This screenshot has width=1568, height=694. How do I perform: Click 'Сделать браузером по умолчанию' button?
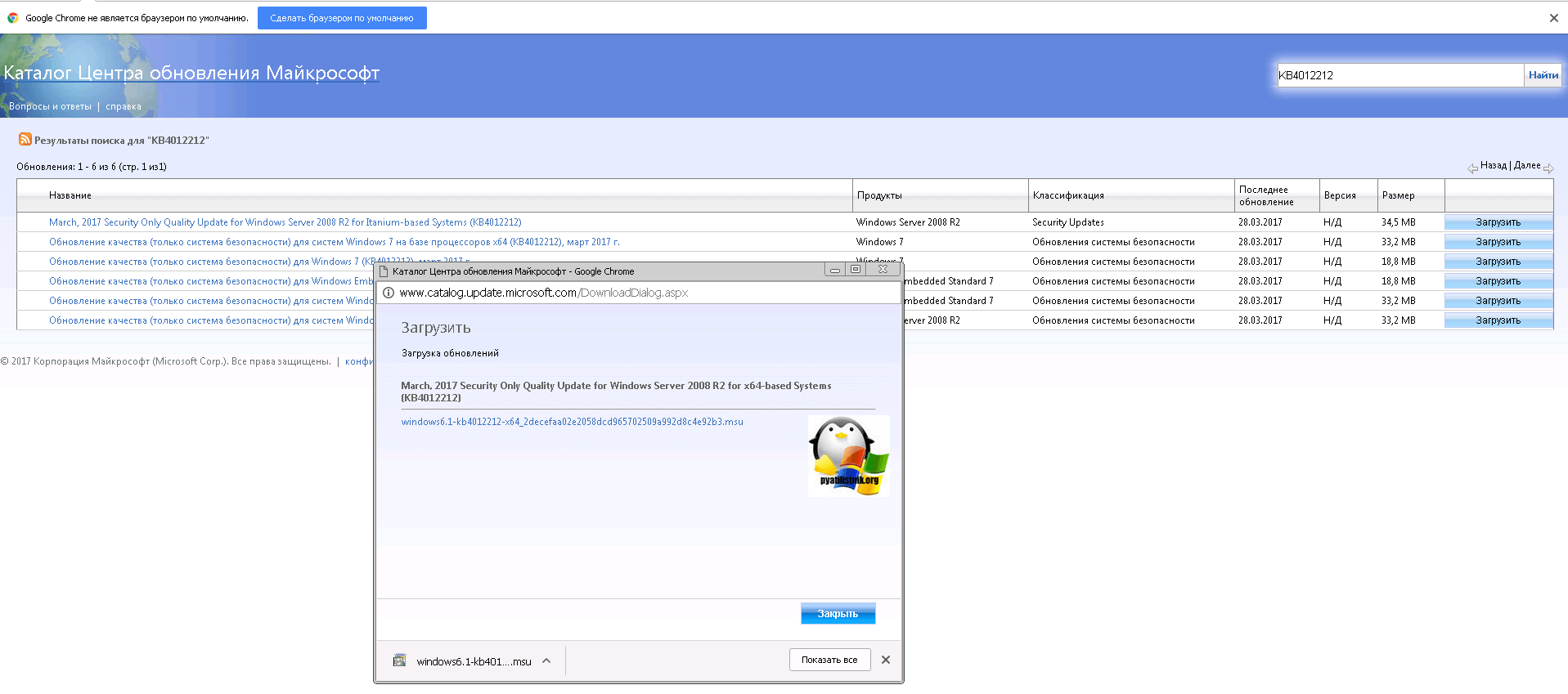pos(342,18)
